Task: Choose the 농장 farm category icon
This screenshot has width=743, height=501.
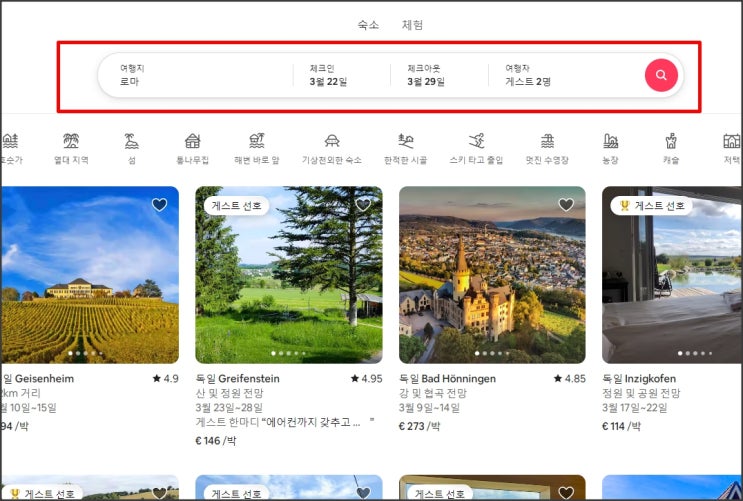Action: [610, 148]
